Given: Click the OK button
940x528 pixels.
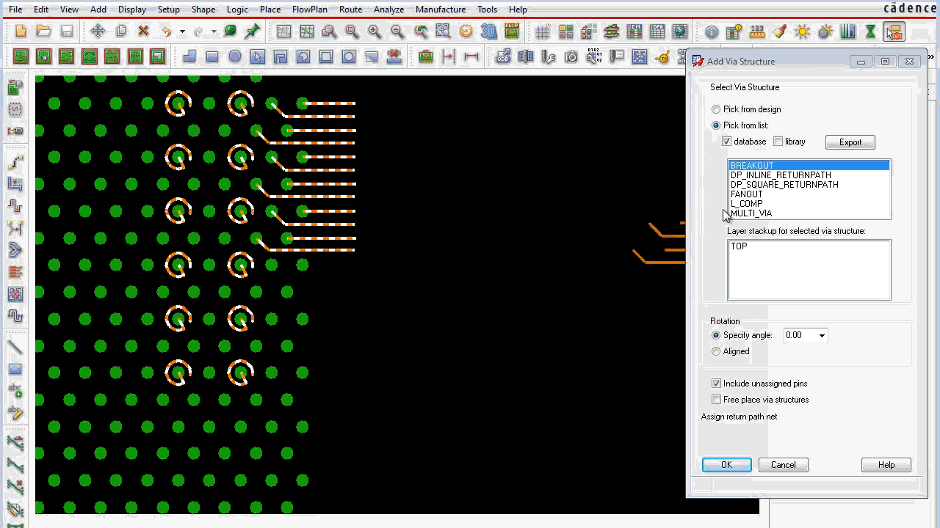Looking at the screenshot, I should [727, 464].
